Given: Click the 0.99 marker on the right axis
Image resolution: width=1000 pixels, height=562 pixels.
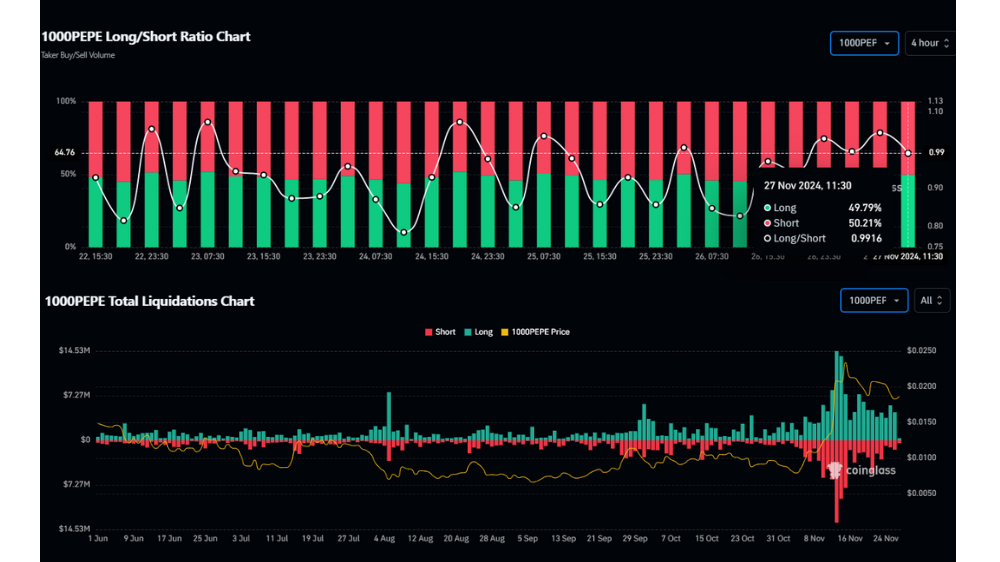Looking at the screenshot, I should [x=936, y=152].
